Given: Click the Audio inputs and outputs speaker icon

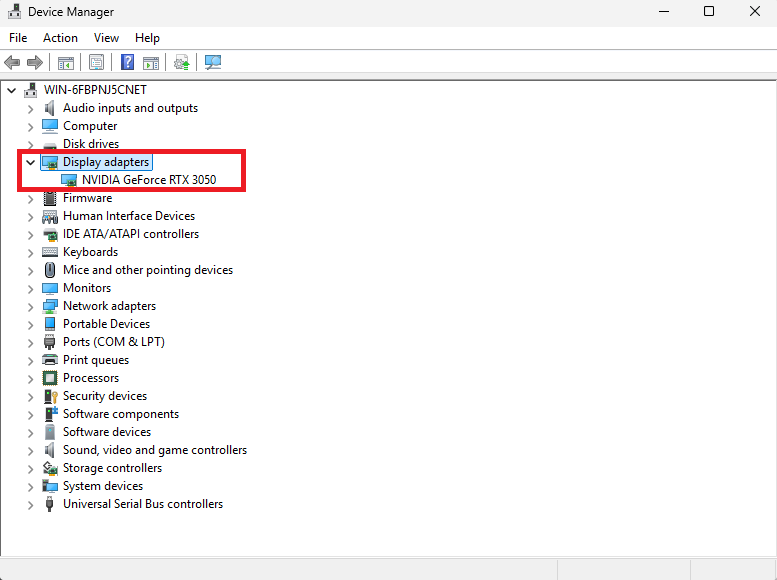Looking at the screenshot, I should coord(50,108).
